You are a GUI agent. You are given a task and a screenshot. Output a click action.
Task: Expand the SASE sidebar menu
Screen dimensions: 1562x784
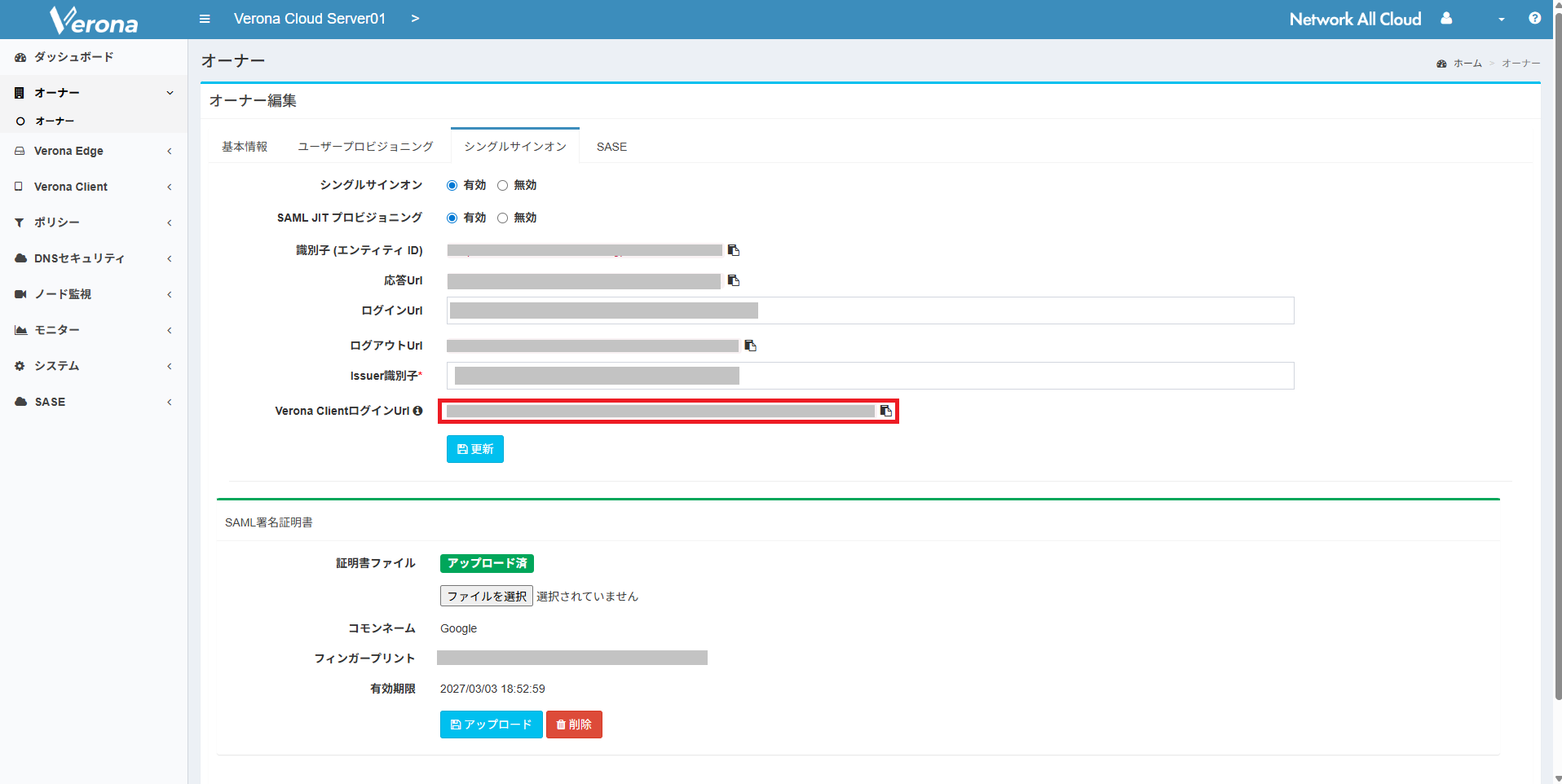pyautogui.click(x=170, y=402)
